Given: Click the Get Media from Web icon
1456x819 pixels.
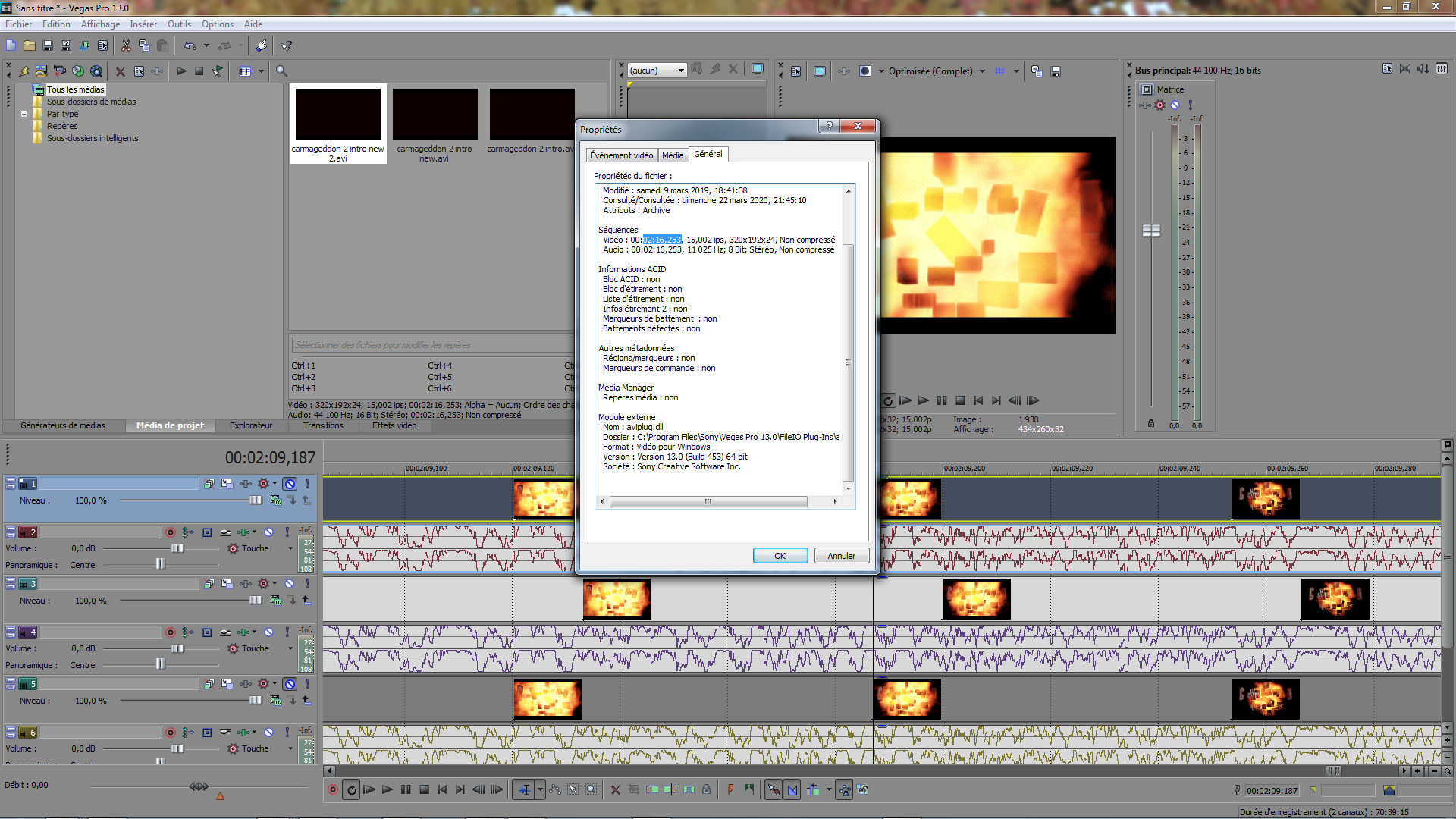Looking at the screenshot, I should 96,71.
